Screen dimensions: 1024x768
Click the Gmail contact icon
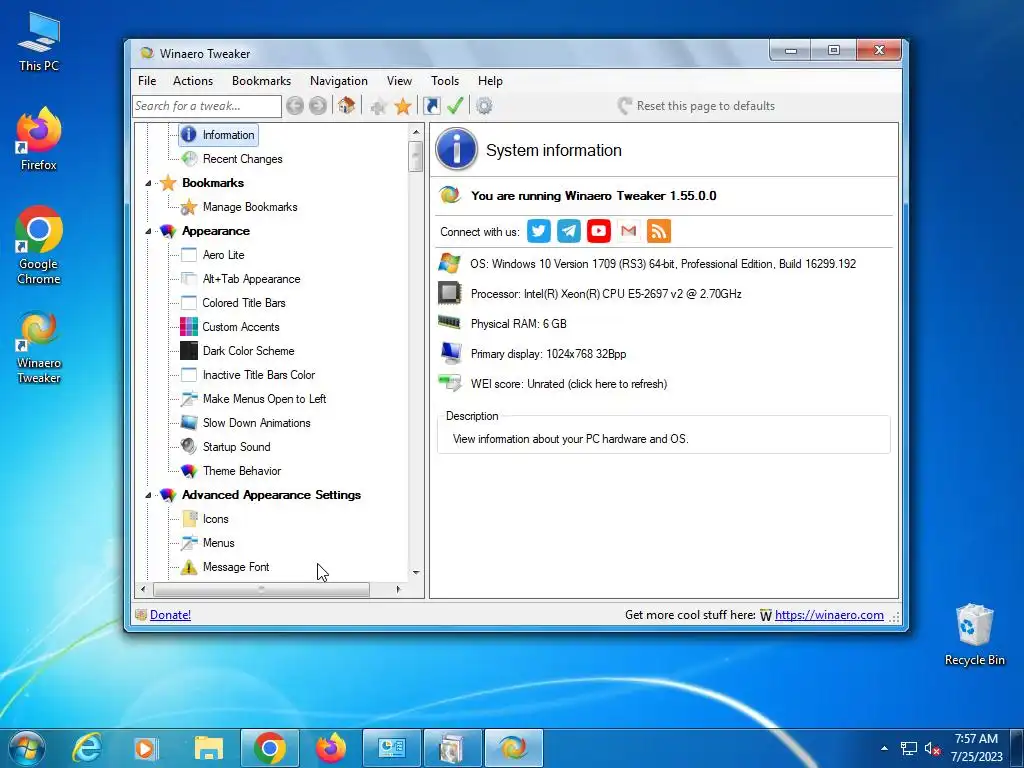click(x=629, y=231)
